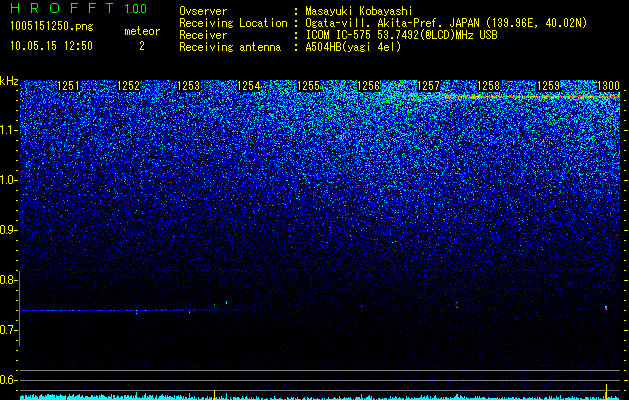Viewport: 629px width, 400px height.
Task: Select the version number 1.0.0
Action: click(135, 9)
